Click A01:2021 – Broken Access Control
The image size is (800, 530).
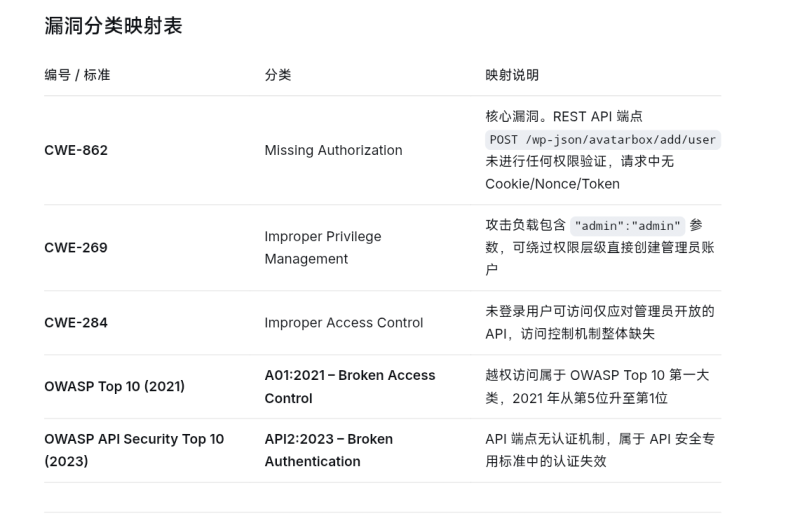click(350, 387)
